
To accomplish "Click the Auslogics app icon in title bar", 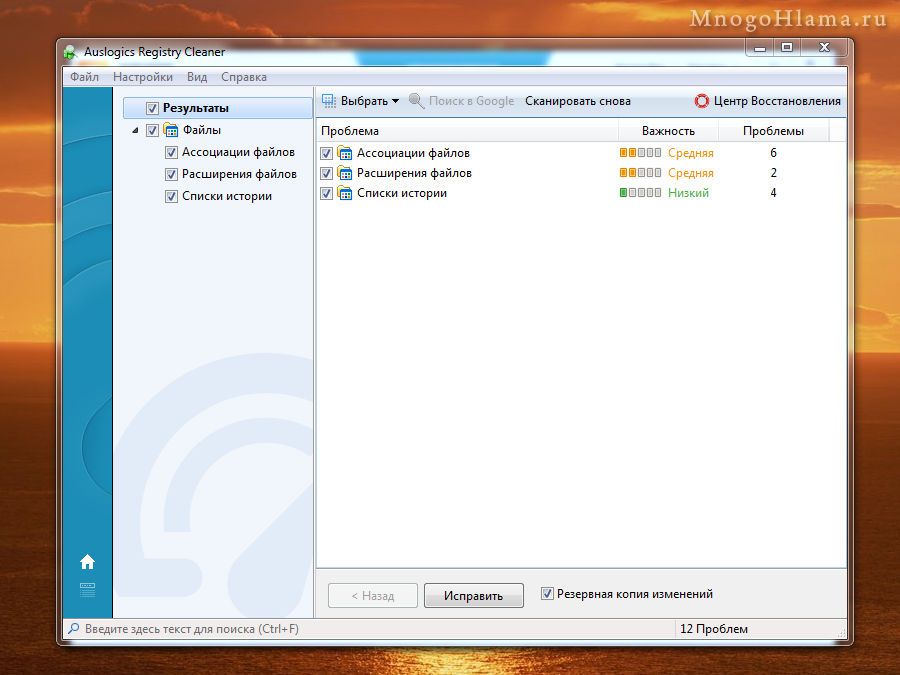I will (x=69, y=52).
